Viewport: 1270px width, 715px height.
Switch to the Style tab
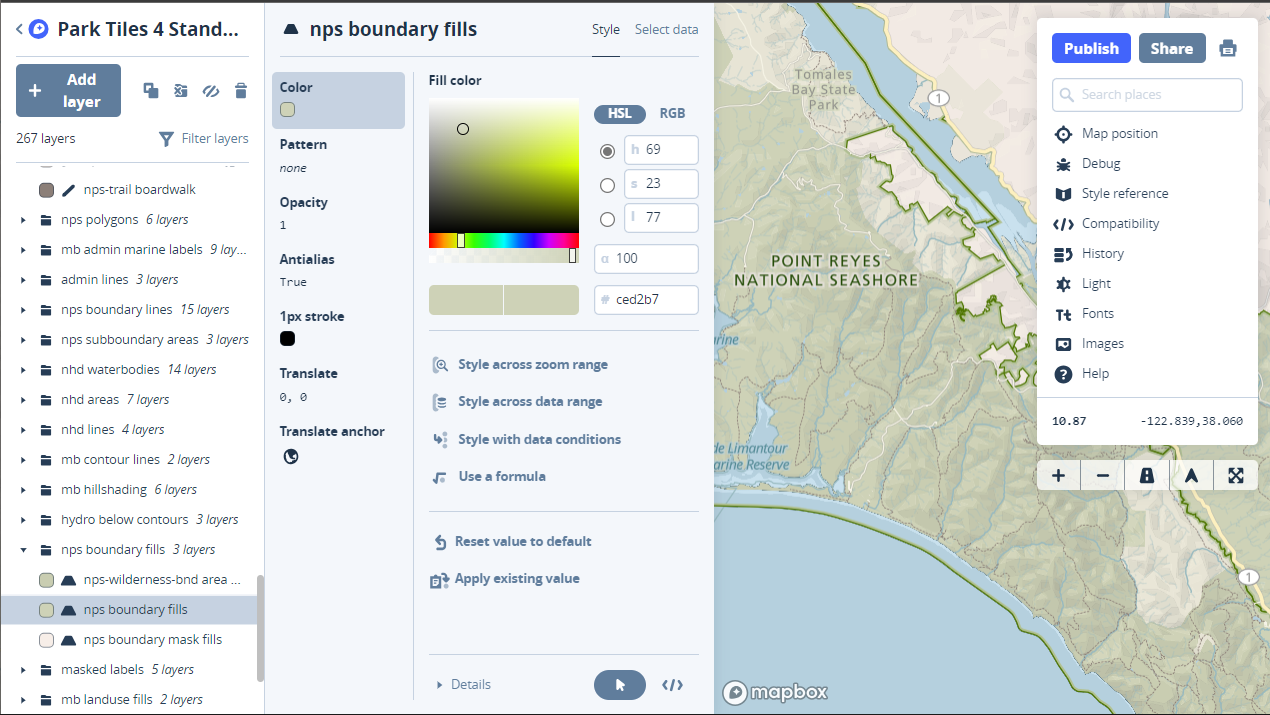click(606, 30)
